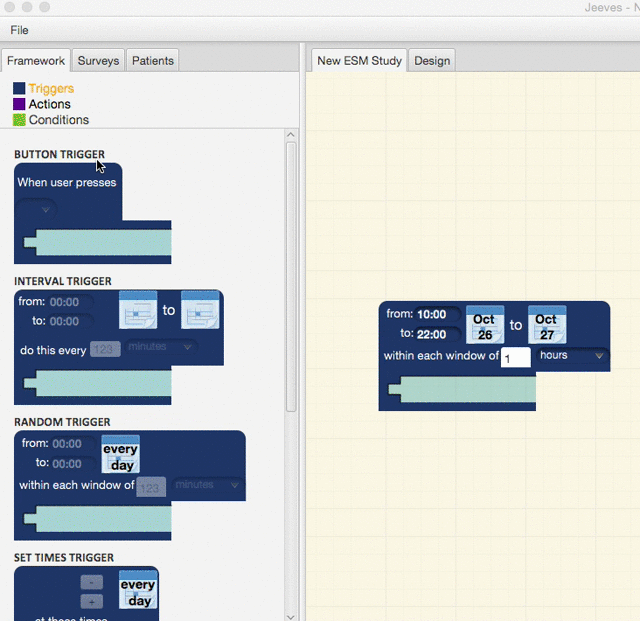Click the scroll down arrow in Framework panel
This screenshot has height=621, width=640.
click(x=291, y=617)
